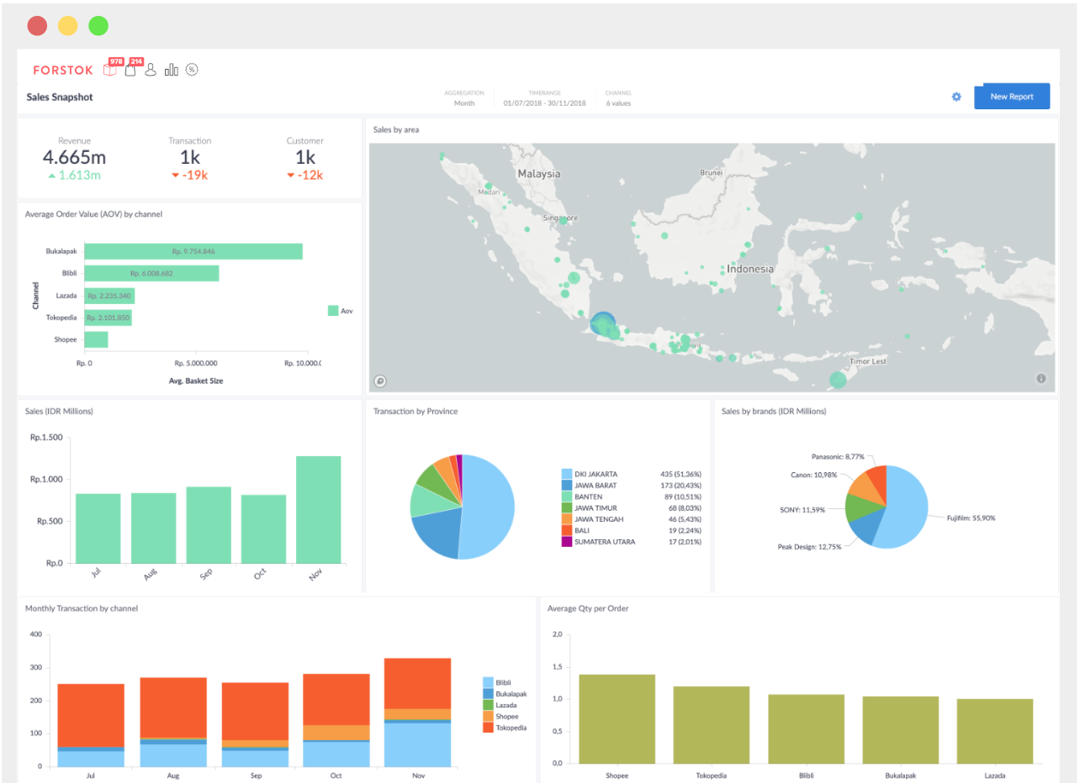The image size is (1080, 783).
Task: Click the Tokopedia bar in Average Qty chart
Action: 712,724
